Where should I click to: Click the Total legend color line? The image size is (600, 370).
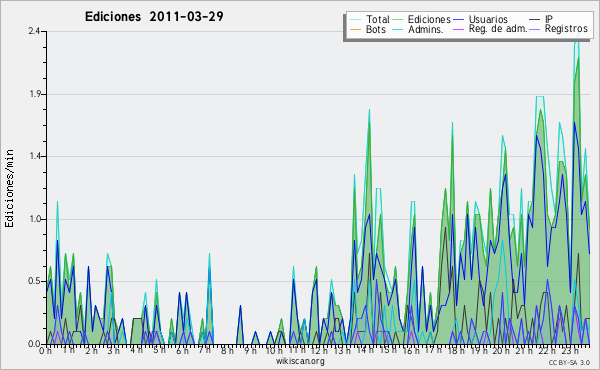point(355,20)
